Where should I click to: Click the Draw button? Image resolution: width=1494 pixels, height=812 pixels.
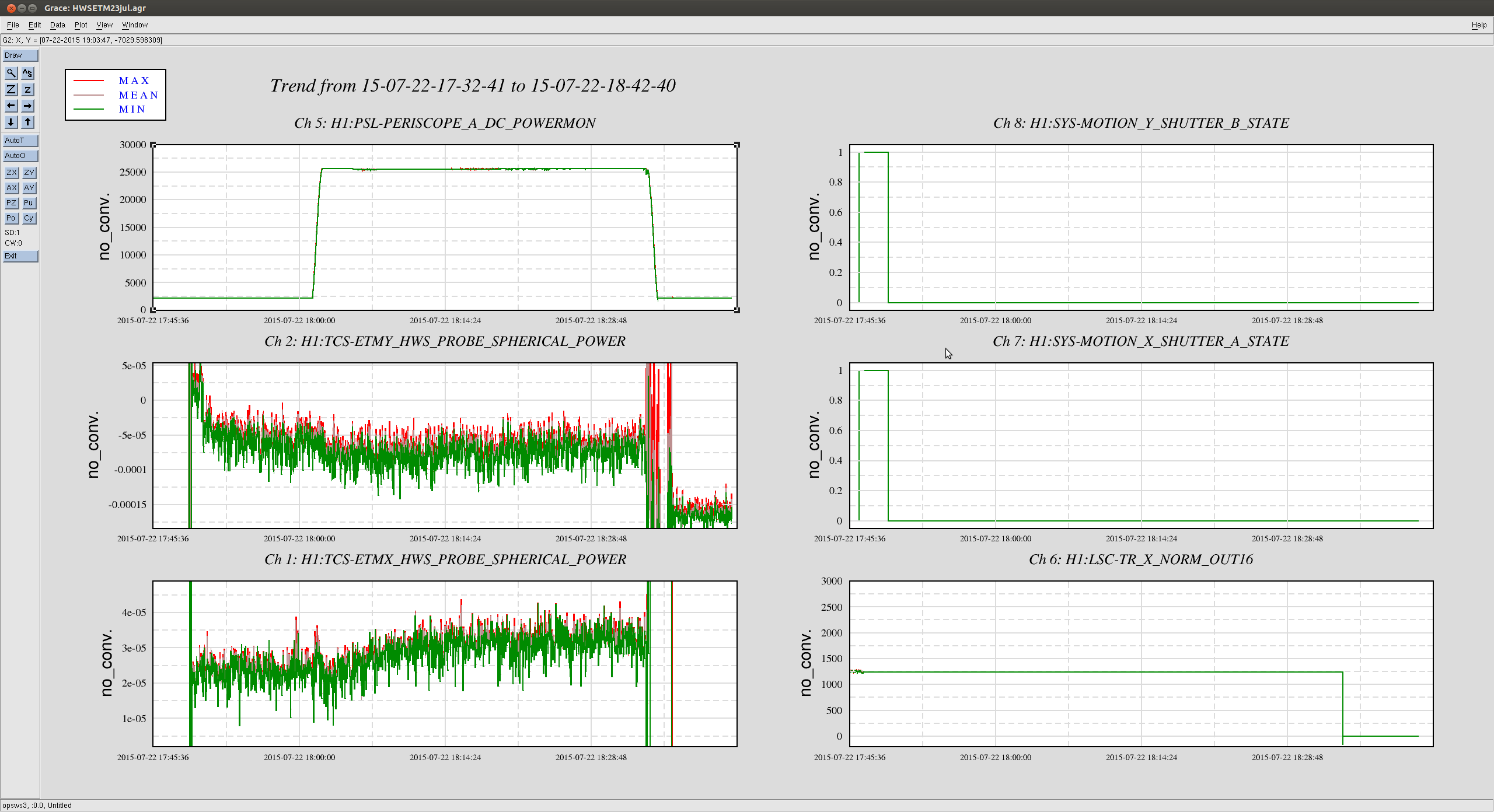click(20, 55)
